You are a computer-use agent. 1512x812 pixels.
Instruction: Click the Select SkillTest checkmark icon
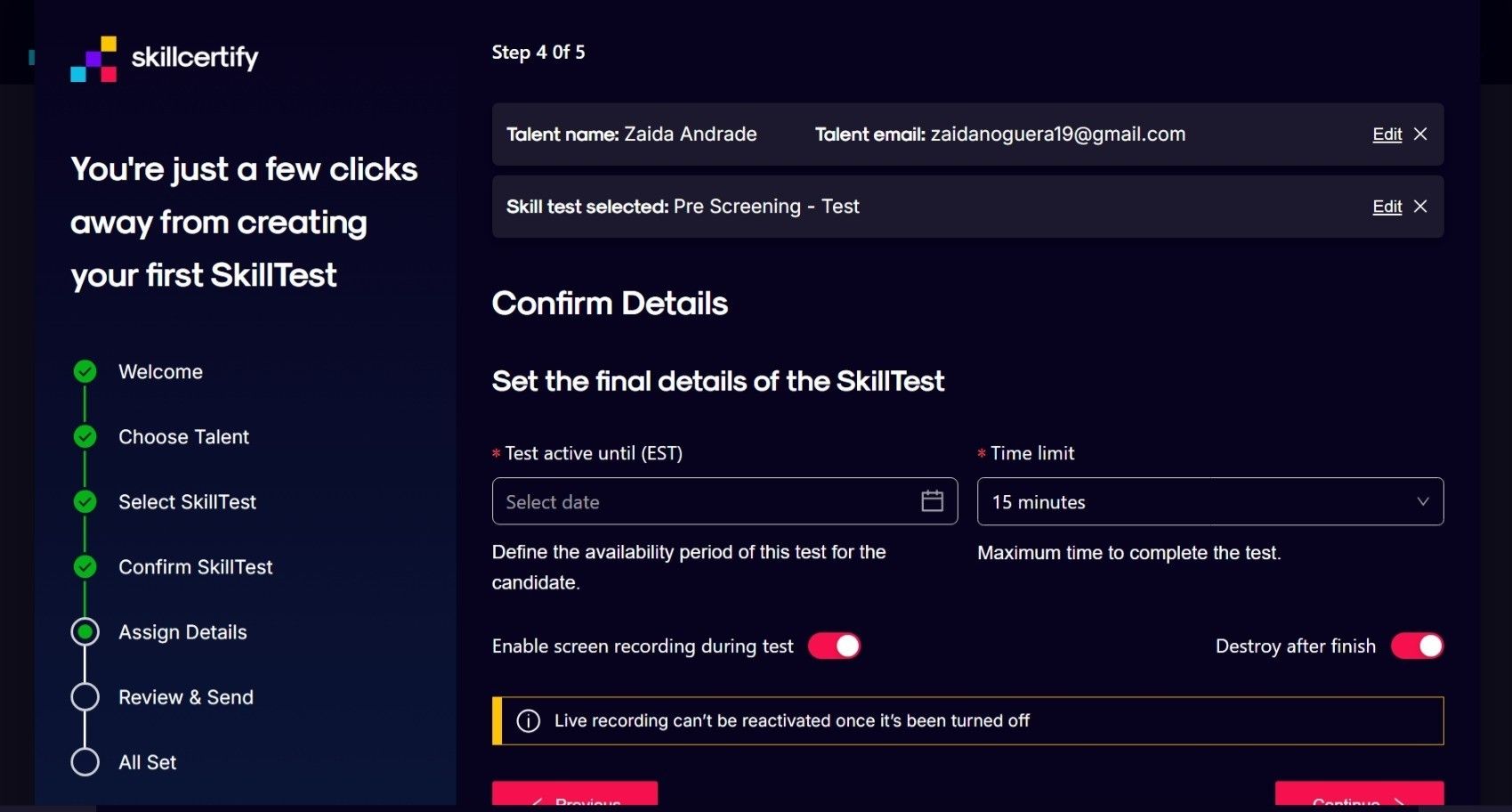85,502
